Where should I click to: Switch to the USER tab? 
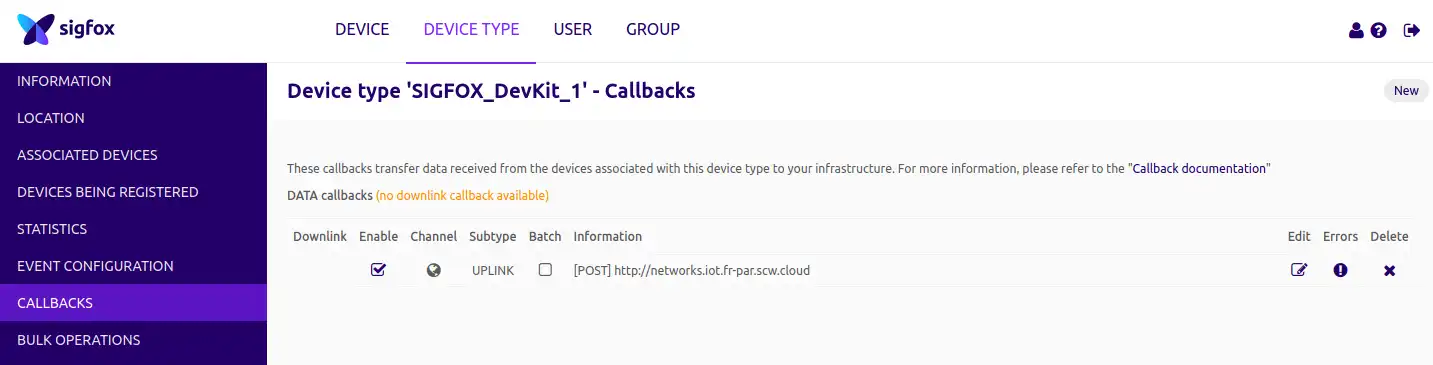tap(573, 30)
